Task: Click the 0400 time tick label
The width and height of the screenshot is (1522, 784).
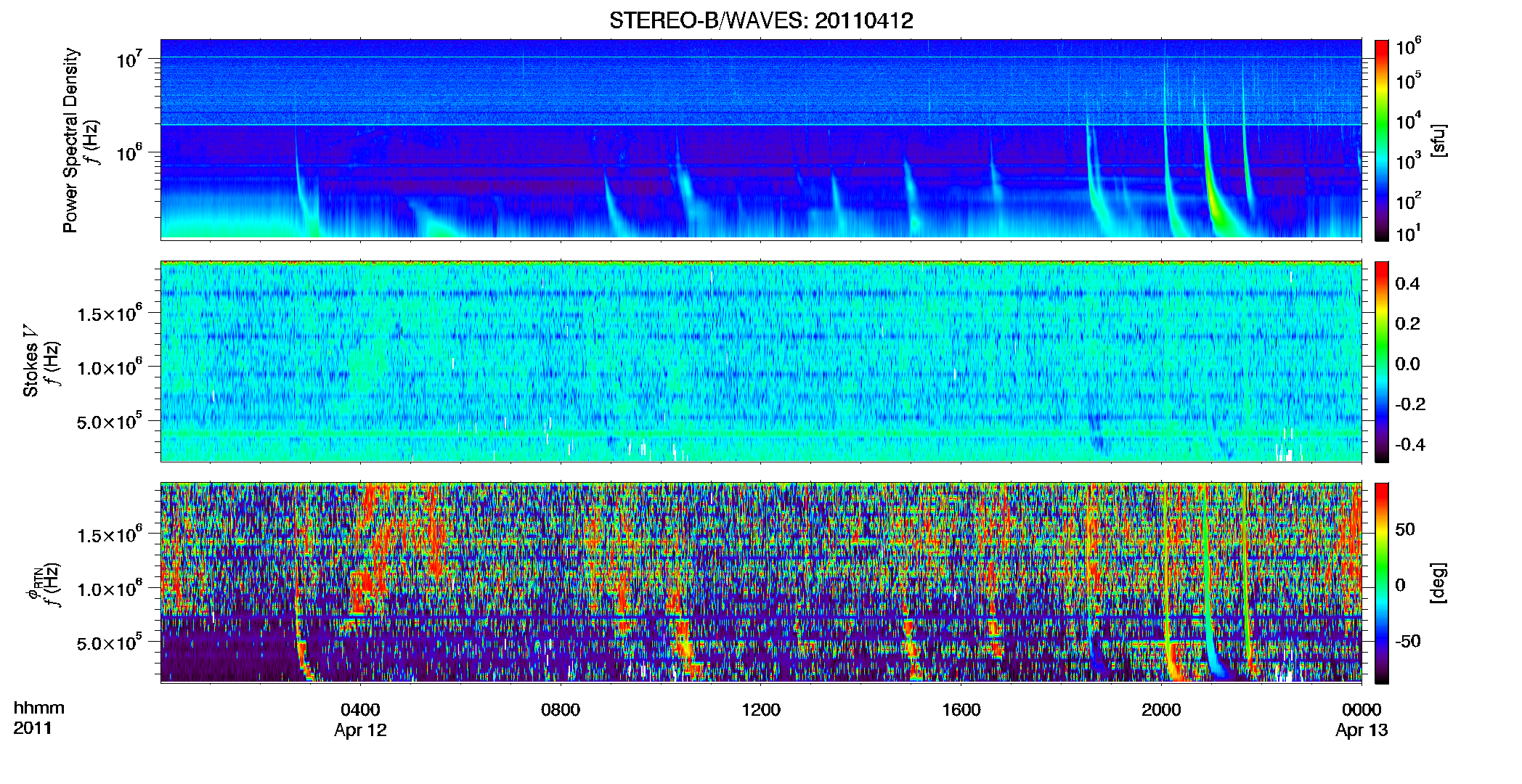Action: click(360, 709)
